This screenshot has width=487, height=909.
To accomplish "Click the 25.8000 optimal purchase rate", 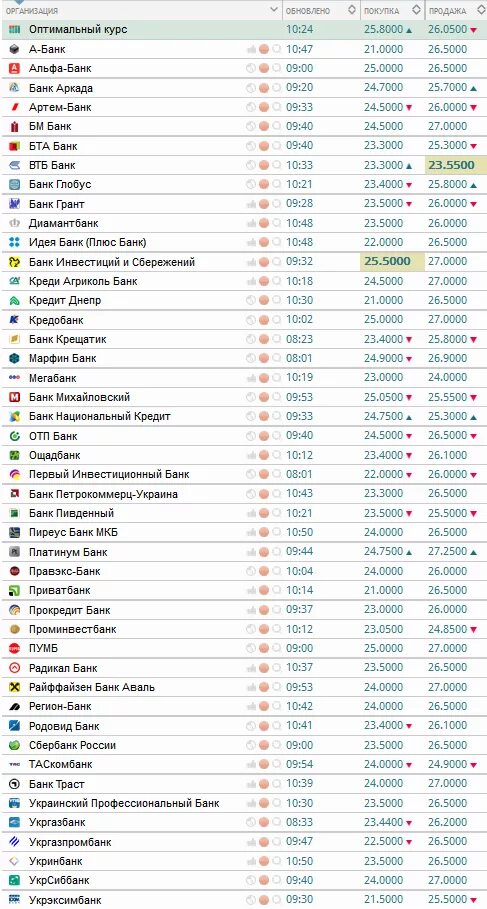I will pyautogui.click(x=384, y=30).
